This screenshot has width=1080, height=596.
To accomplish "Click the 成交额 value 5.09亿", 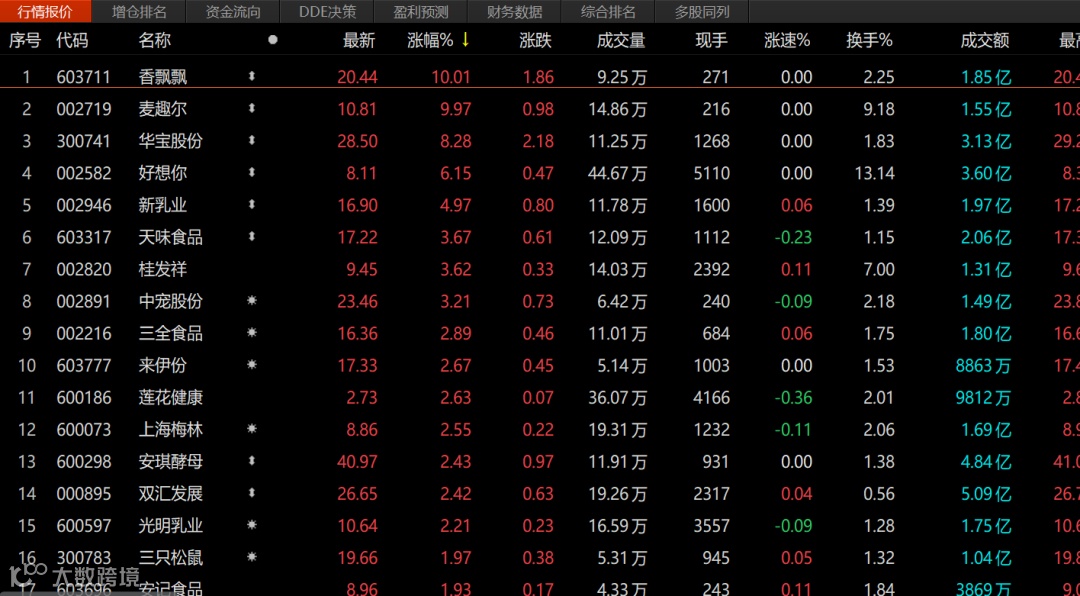I will pos(986,494).
